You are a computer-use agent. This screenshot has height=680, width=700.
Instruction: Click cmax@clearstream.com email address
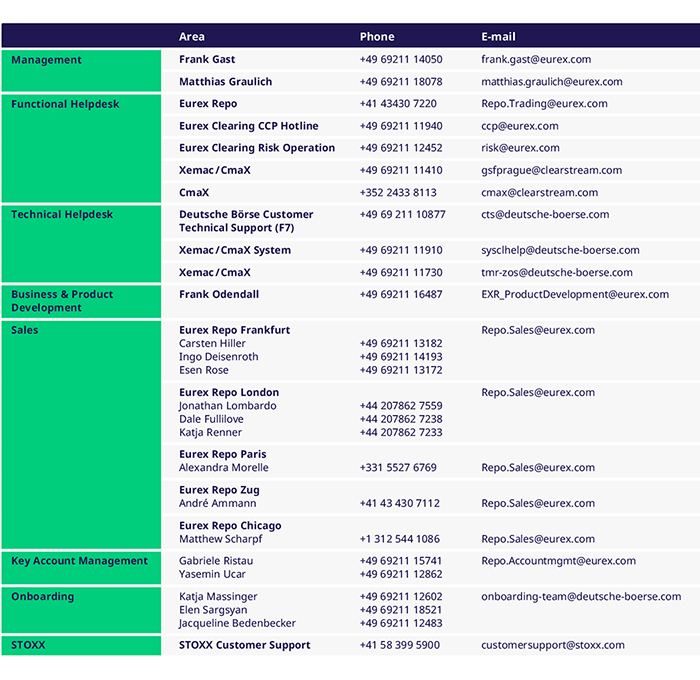click(539, 193)
